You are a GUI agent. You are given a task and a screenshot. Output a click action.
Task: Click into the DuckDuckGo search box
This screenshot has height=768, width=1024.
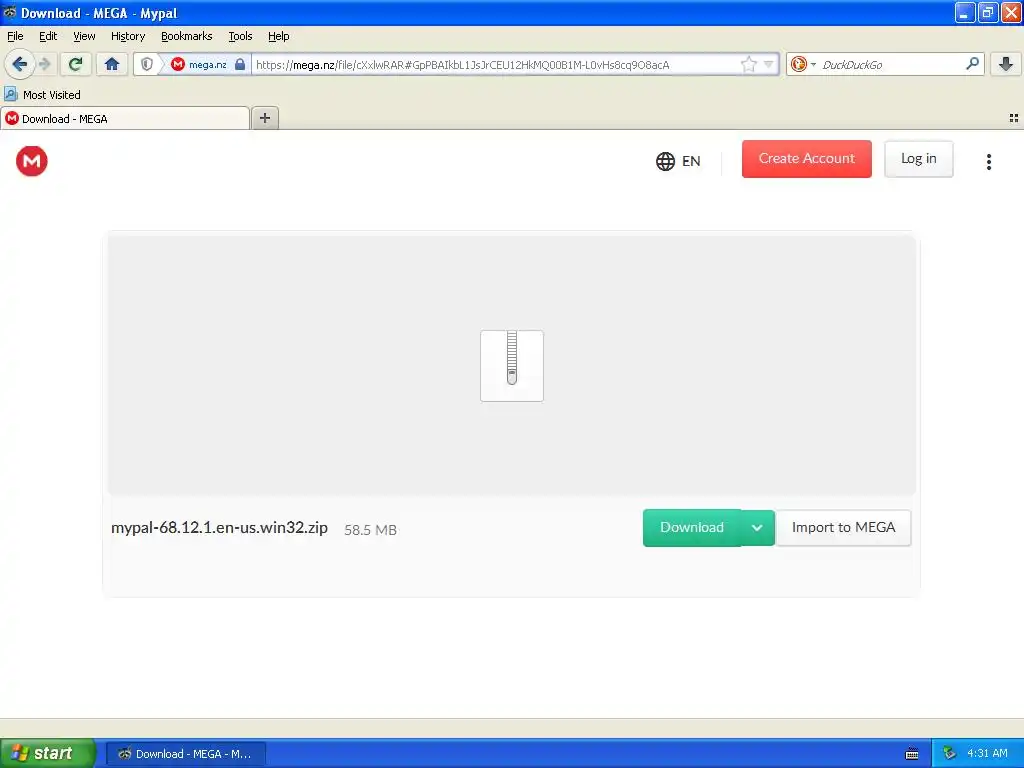point(891,65)
